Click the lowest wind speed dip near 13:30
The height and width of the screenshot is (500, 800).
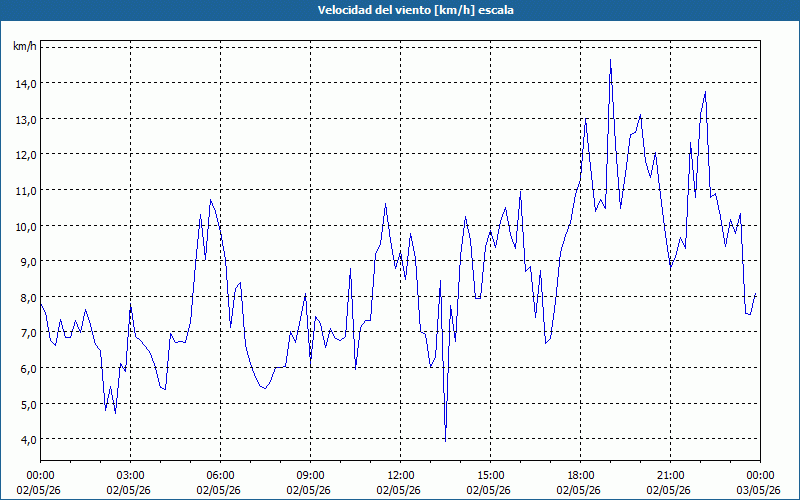pyautogui.click(x=445, y=441)
